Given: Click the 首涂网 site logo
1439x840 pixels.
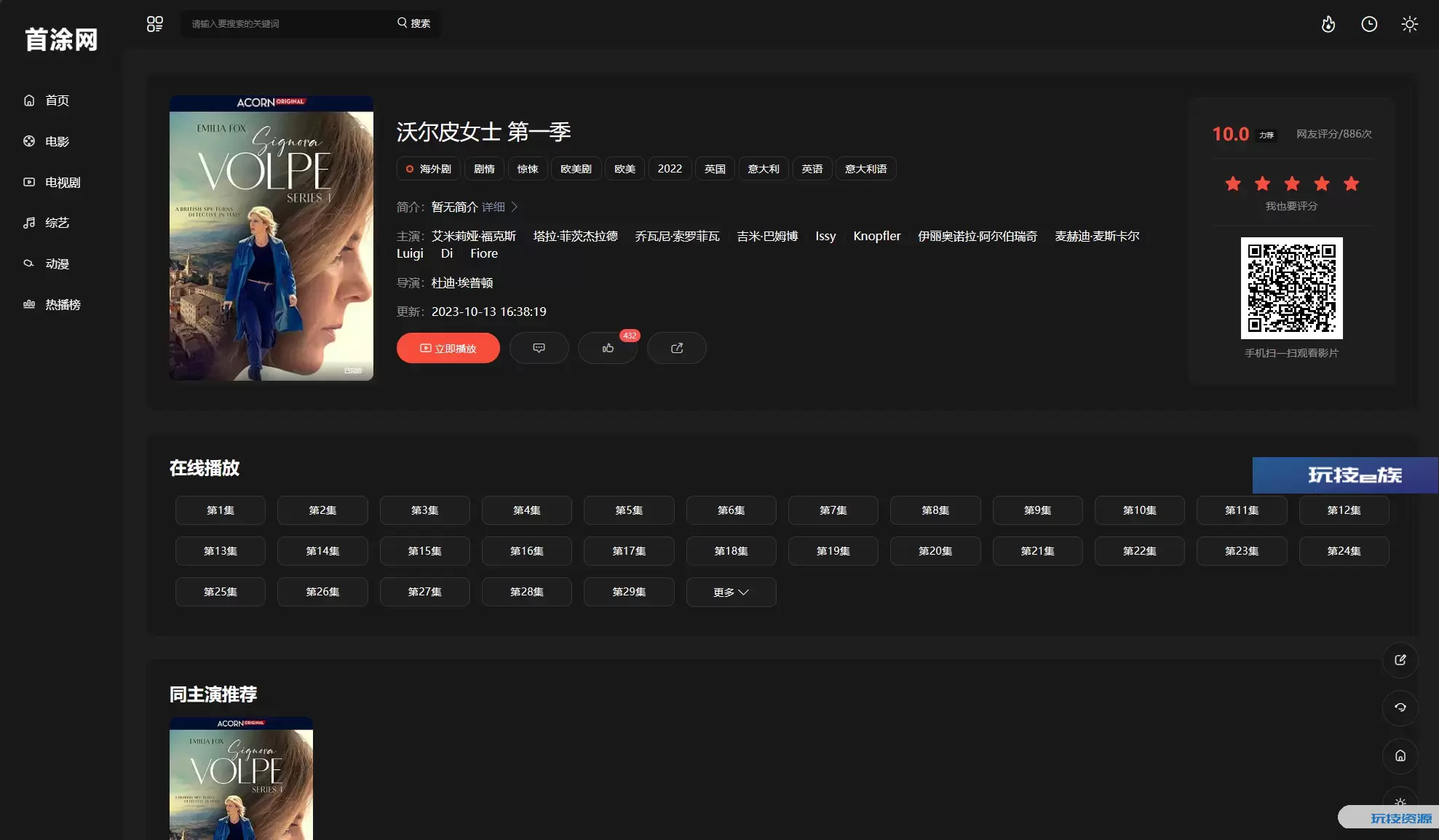Looking at the screenshot, I should [x=61, y=39].
